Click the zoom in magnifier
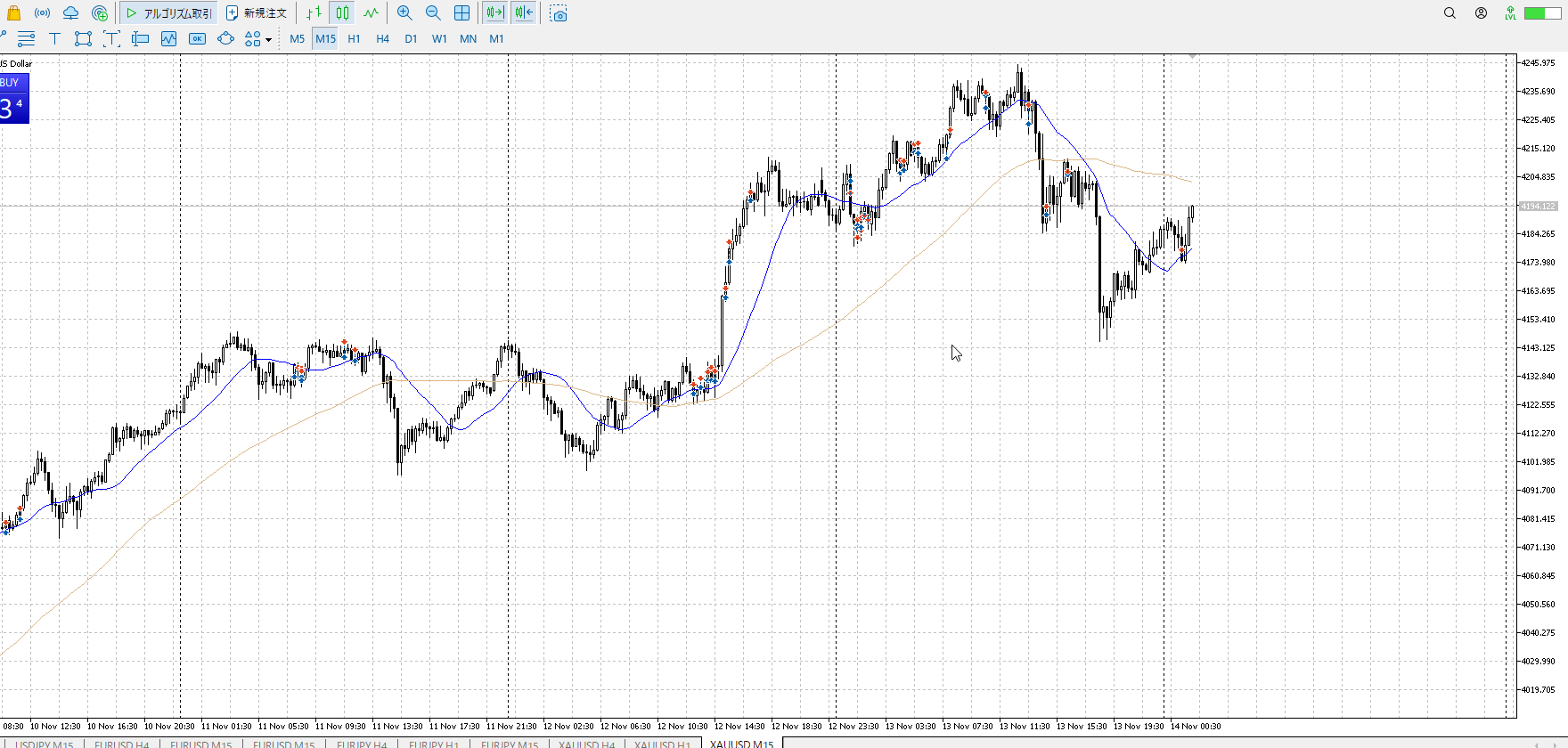The height and width of the screenshot is (748, 1568). click(x=404, y=13)
